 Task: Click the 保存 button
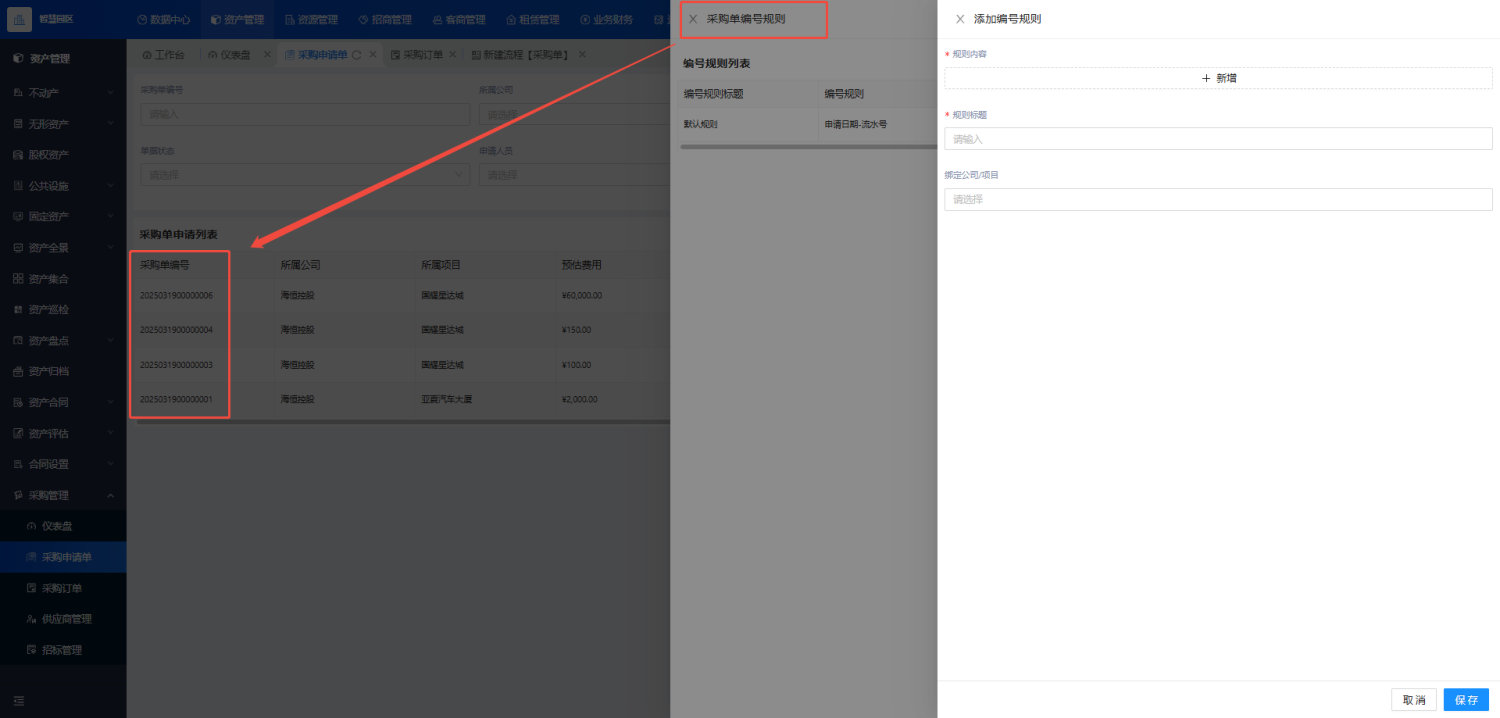pyautogui.click(x=1465, y=700)
